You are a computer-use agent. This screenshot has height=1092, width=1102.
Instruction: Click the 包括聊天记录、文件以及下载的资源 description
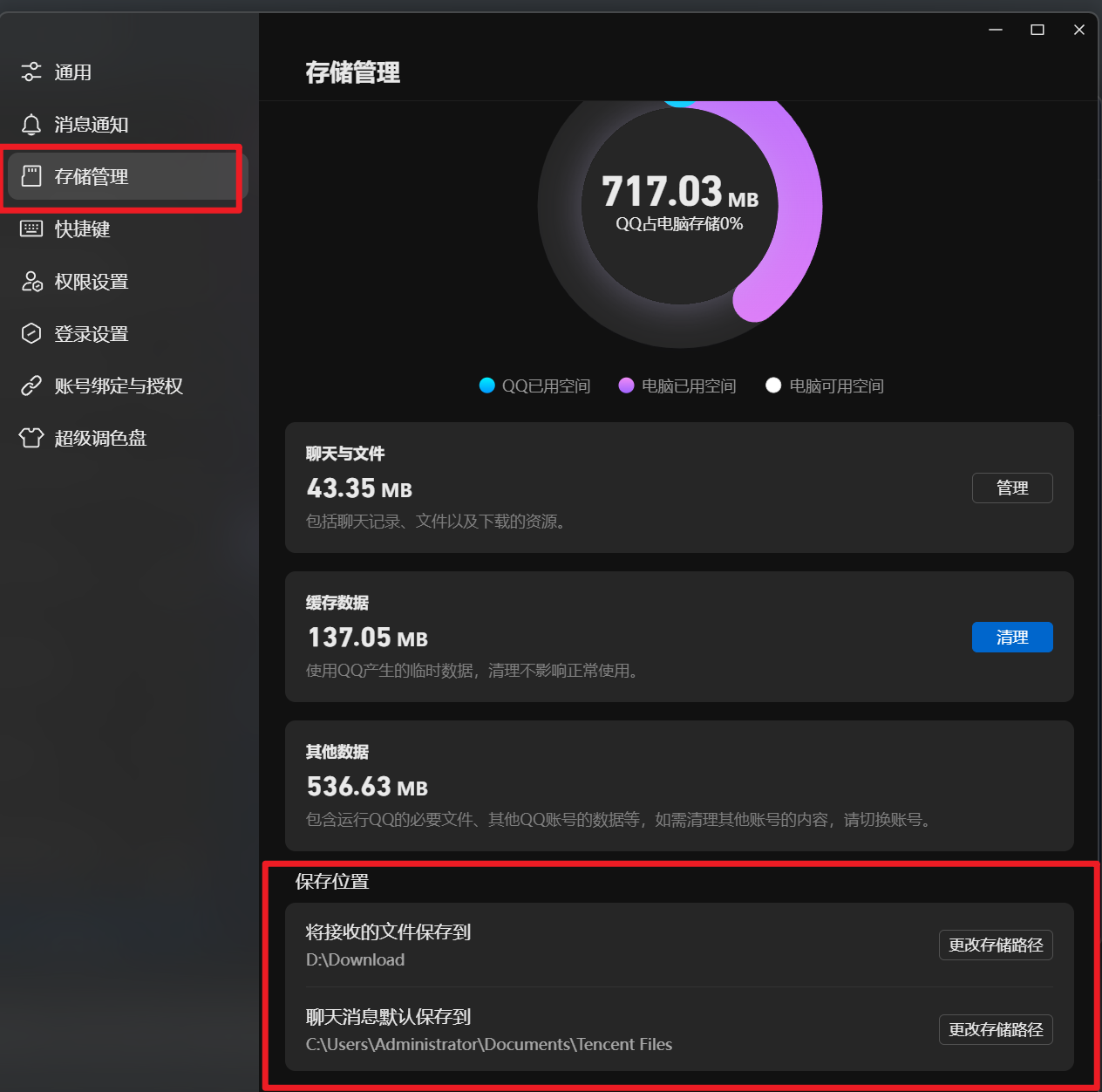tap(439, 522)
